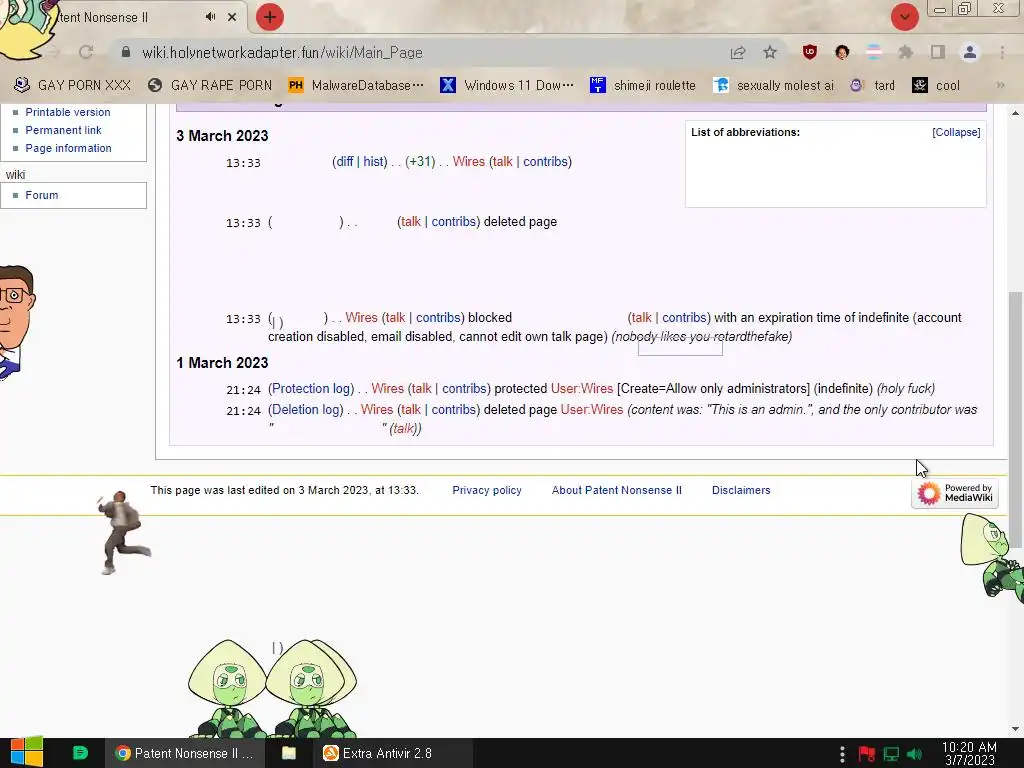The width and height of the screenshot is (1024, 768).
Task: Open talk link in the deleted page 13:33 row
Action: point(411,221)
